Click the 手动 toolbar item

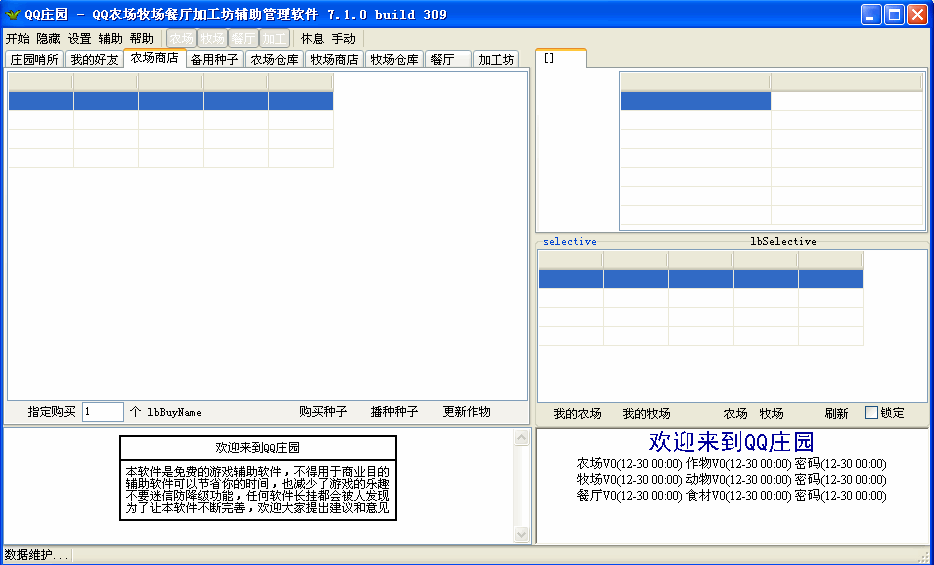click(x=343, y=39)
